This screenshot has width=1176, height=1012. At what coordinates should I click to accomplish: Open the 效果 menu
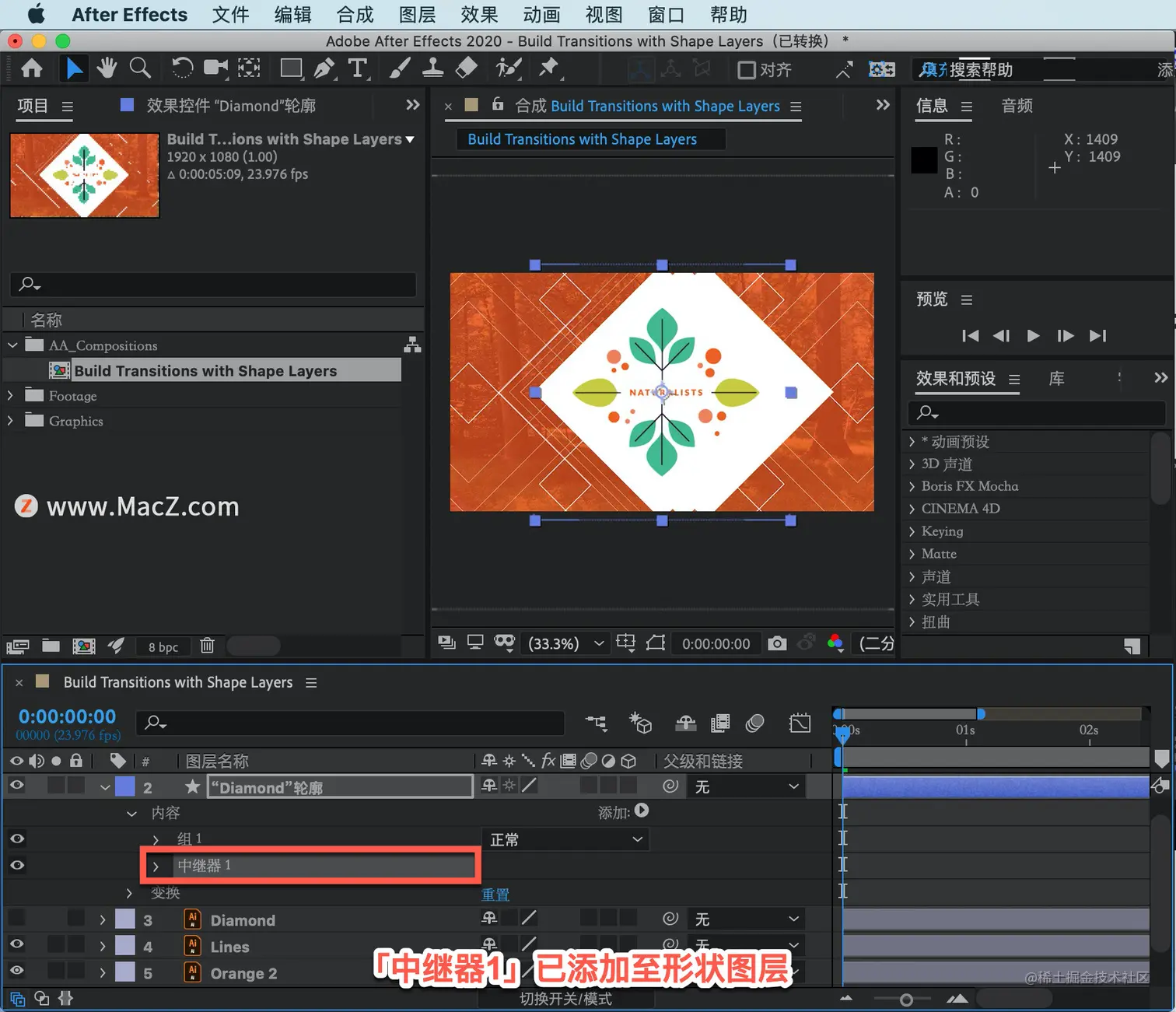479,15
